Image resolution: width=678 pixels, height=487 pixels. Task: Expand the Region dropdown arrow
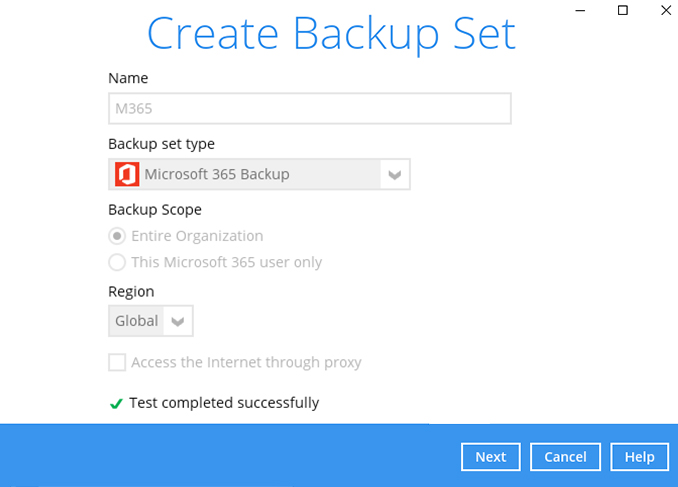click(x=178, y=321)
